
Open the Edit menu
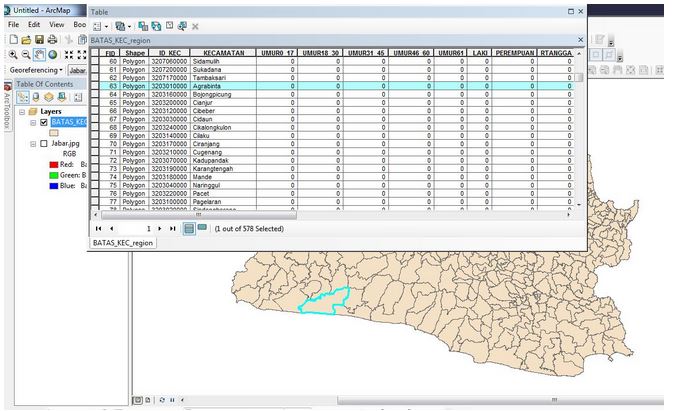coord(34,25)
